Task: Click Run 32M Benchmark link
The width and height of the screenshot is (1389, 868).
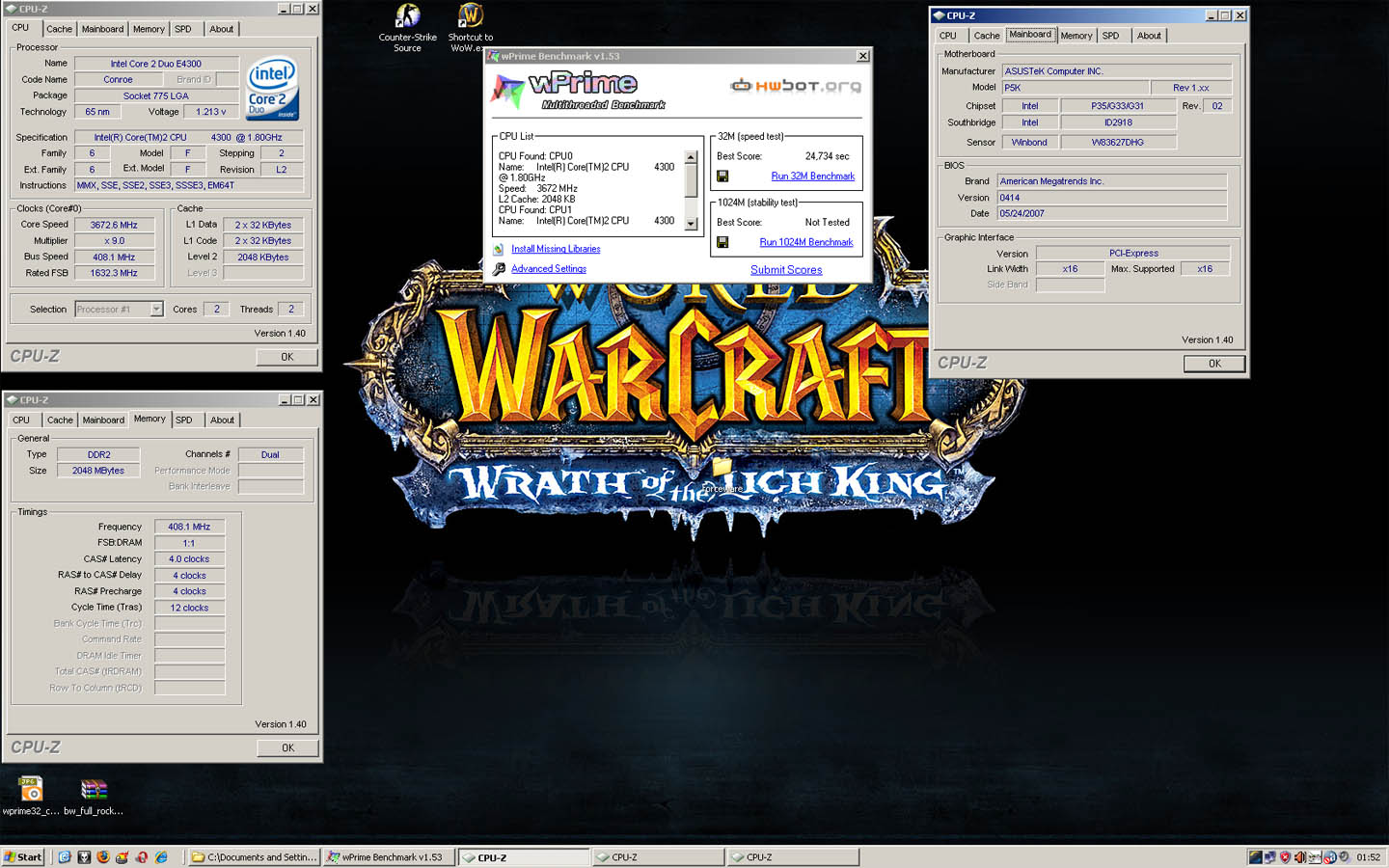Action: [x=813, y=176]
